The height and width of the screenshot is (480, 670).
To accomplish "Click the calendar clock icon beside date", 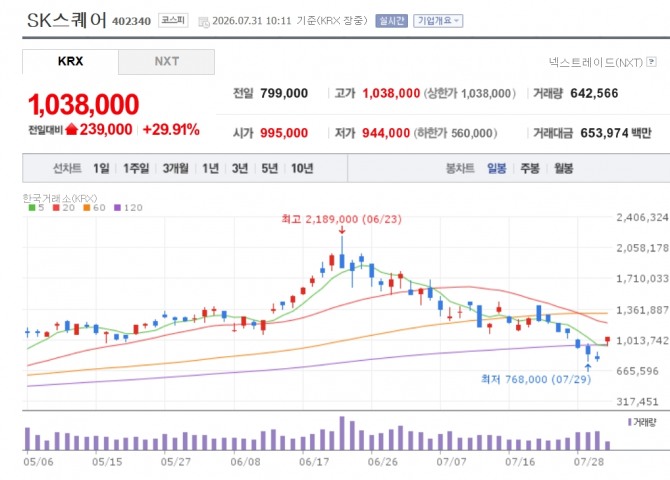I will (204, 22).
